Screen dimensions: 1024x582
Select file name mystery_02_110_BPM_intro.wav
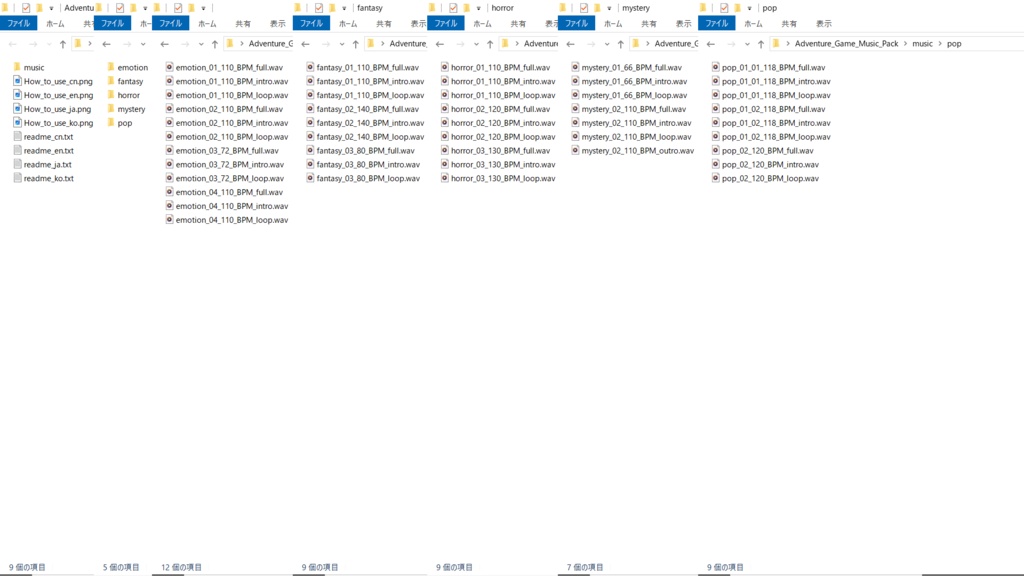[636, 123]
